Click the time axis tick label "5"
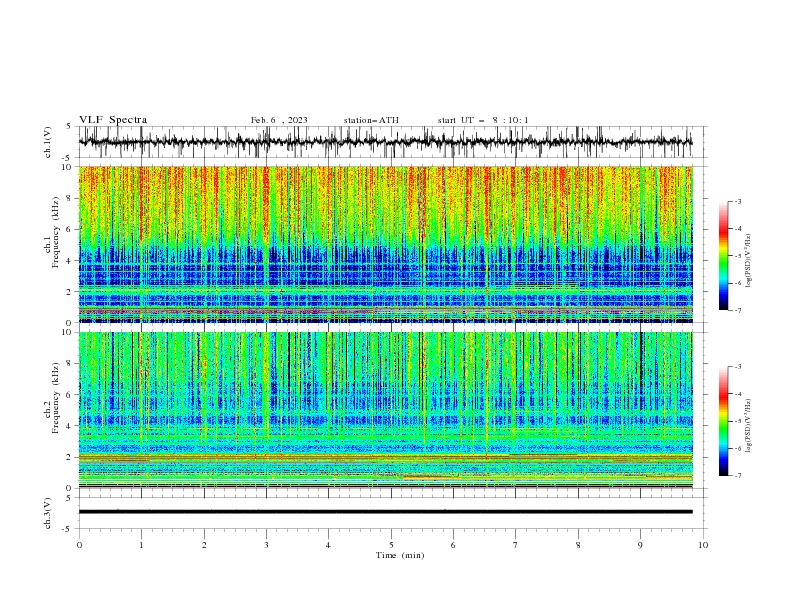Image resolution: width=792 pixels, height=612 pixels. point(391,545)
